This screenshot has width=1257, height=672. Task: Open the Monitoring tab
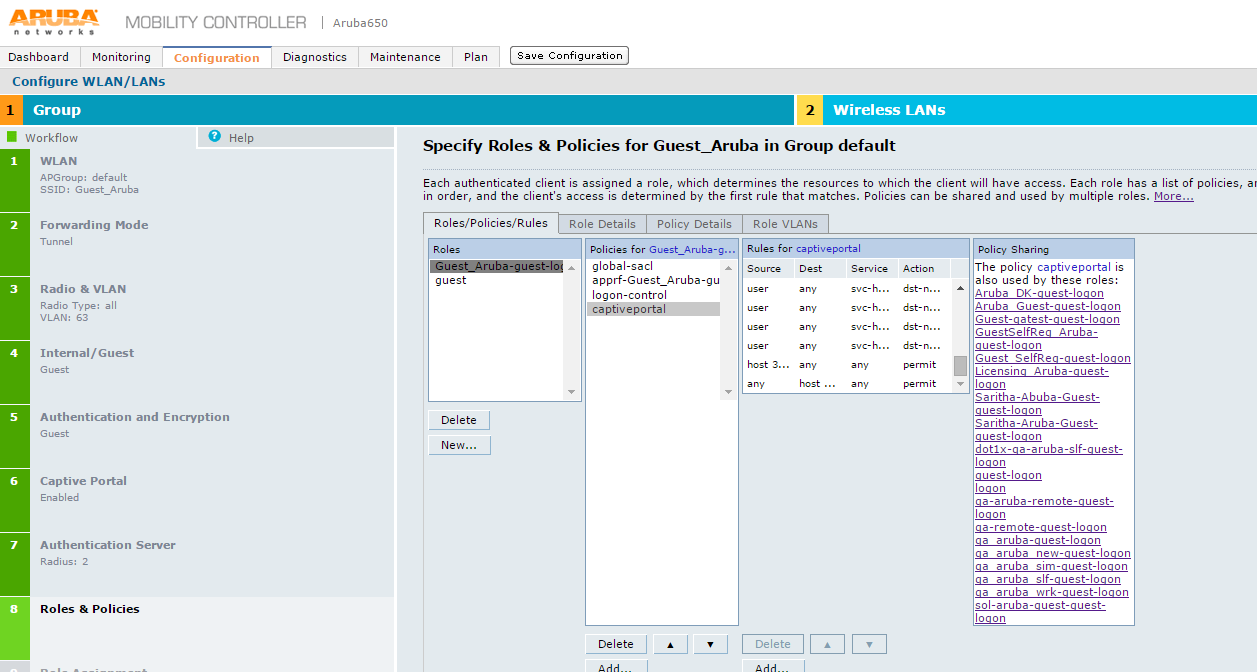(x=121, y=57)
